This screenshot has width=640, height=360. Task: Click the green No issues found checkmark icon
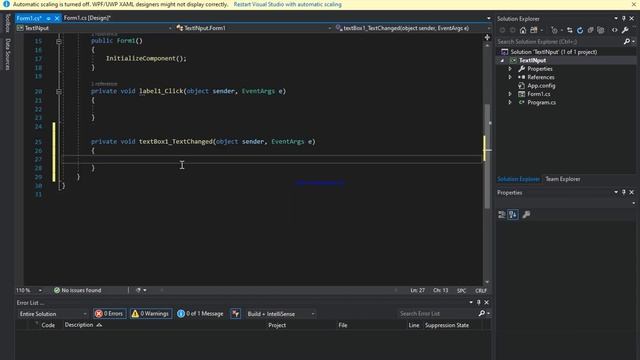pos(57,290)
